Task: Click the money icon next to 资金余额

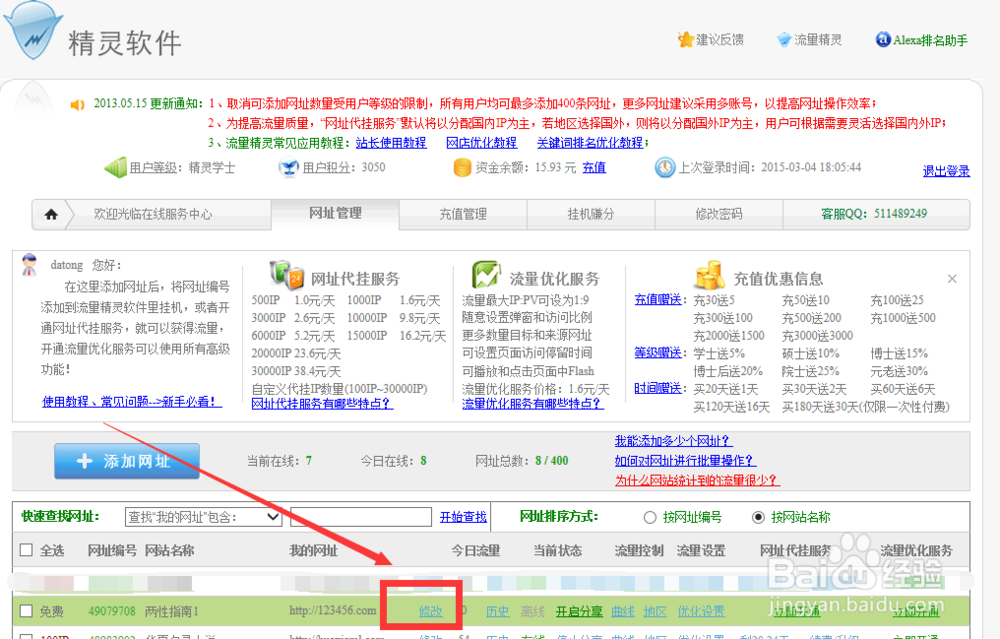Action: tap(462, 167)
